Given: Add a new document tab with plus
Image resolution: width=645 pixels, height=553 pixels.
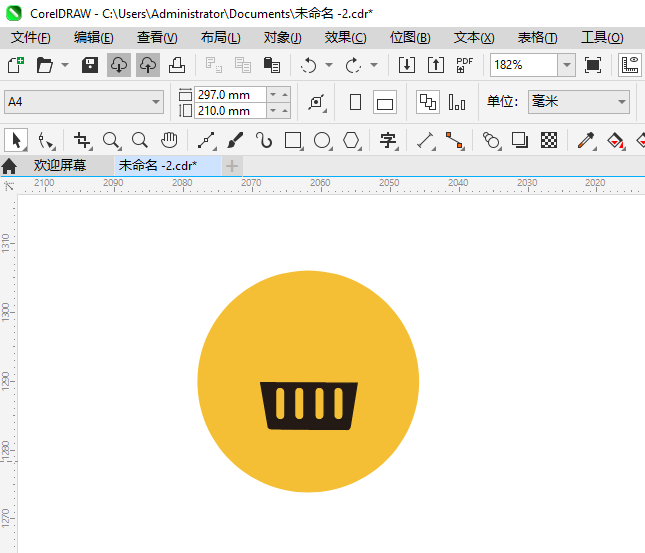Looking at the screenshot, I should (x=232, y=166).
